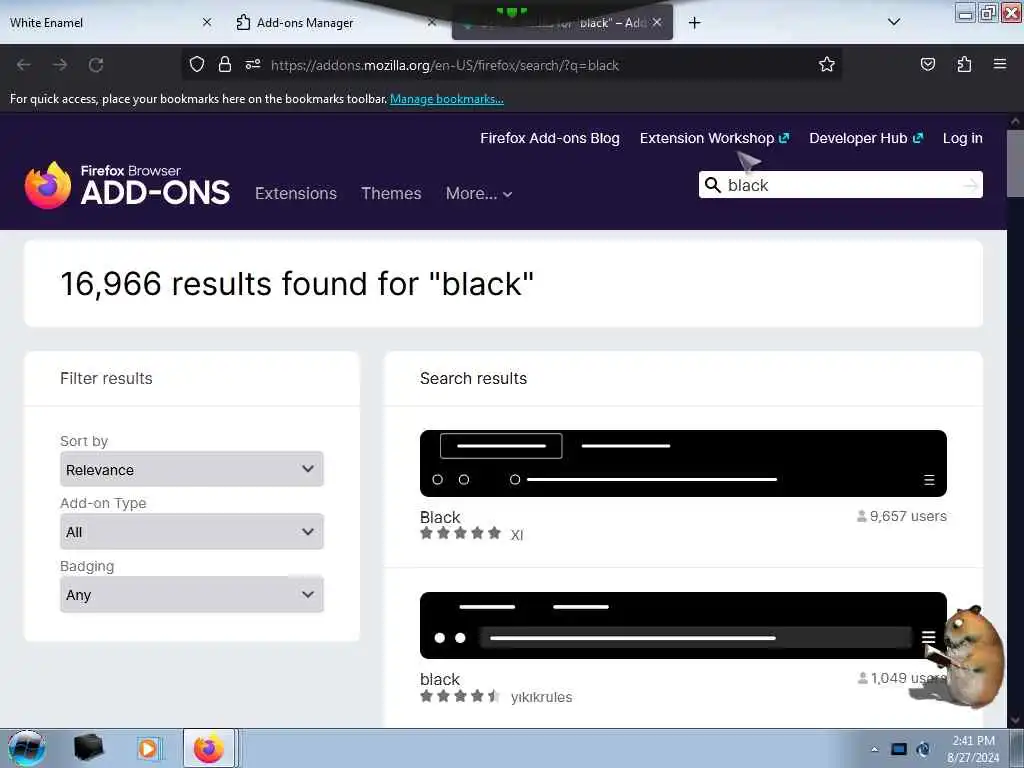Click the Manage bookmarks link
This screenshot has height=768, width=1024.
447,99
